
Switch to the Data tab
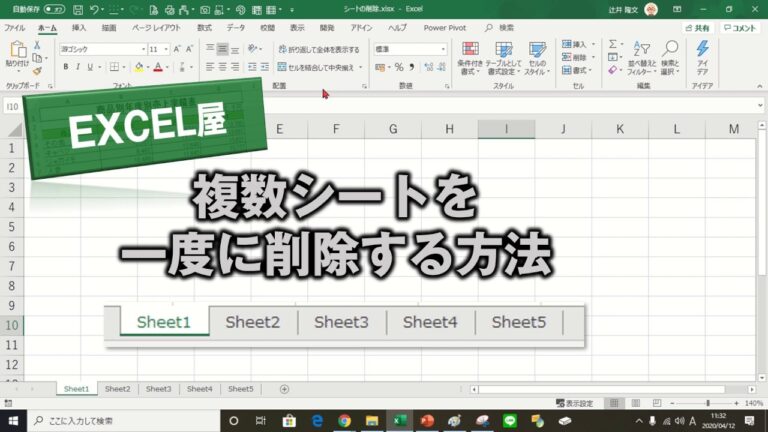click(x=236, y=28)
